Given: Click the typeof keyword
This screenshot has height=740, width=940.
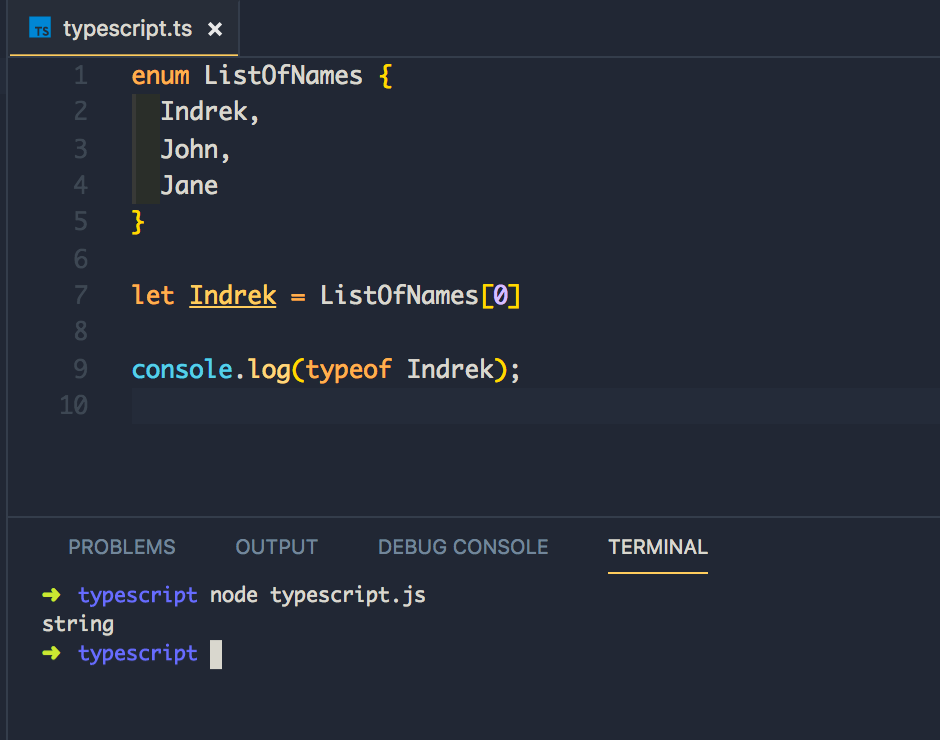Looking at the screenshot, I should pyautogui.click(x=348, y=370).
